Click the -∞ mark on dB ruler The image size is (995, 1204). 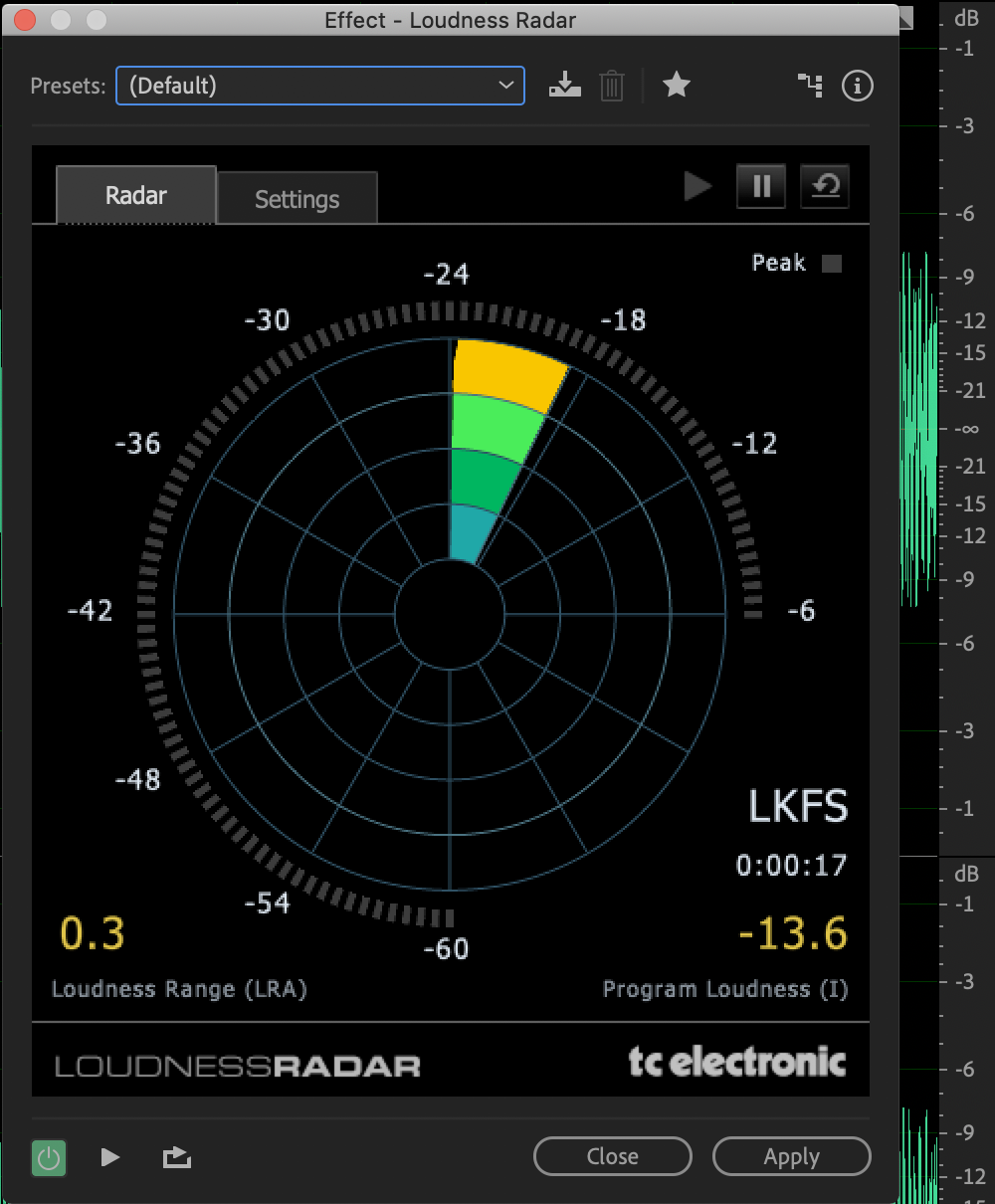pos(967,429)
